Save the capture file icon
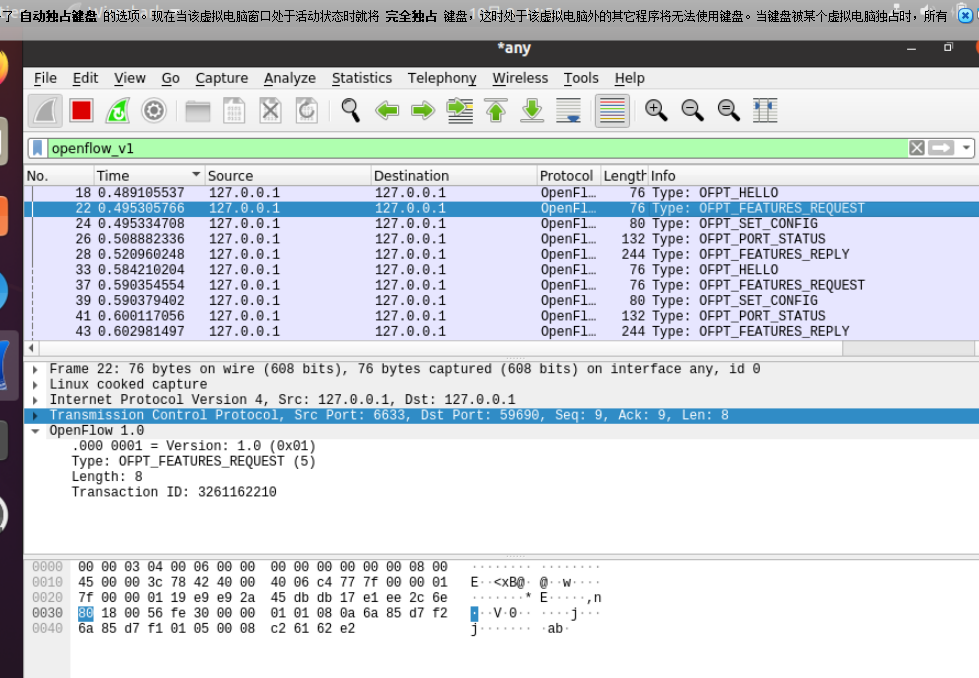The image size is (979, 678). (x=234, y=111)
